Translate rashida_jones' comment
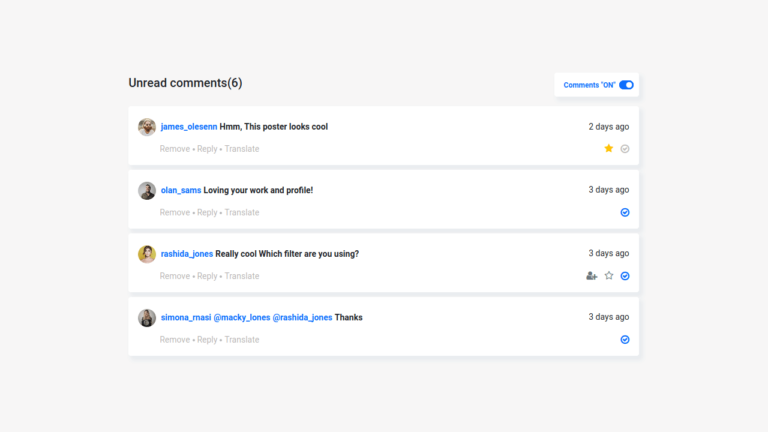 (242, 276)
